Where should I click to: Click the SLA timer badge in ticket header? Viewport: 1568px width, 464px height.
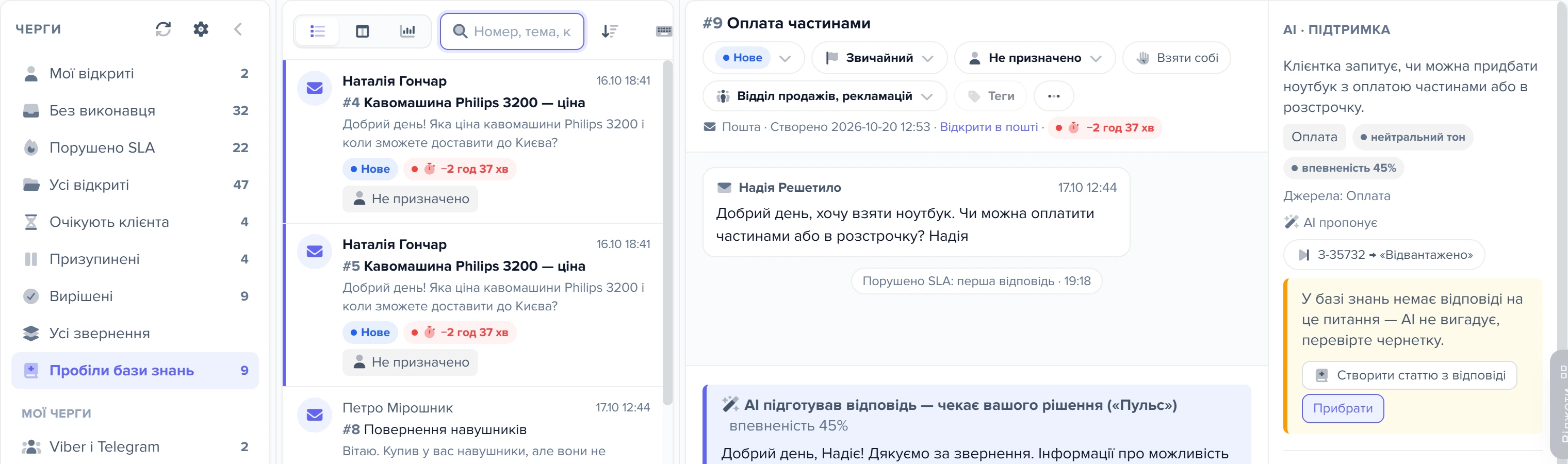(x=1105, y=128)
